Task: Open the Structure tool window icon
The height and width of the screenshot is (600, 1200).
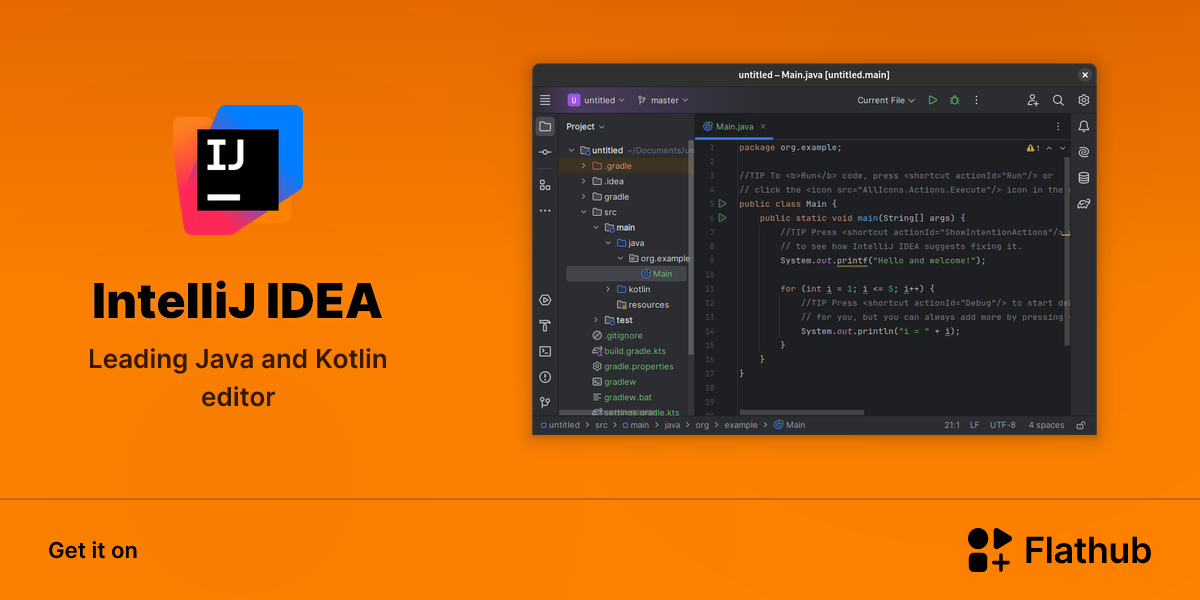Action: tap(545, 185)
